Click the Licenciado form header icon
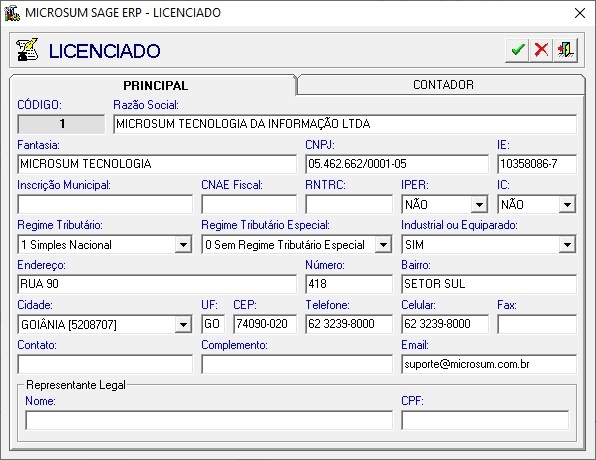 click(27, 50)
